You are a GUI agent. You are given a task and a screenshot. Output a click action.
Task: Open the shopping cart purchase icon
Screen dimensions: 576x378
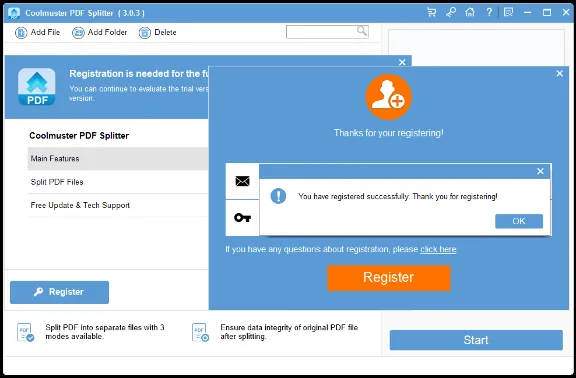(x=432, y=12)
